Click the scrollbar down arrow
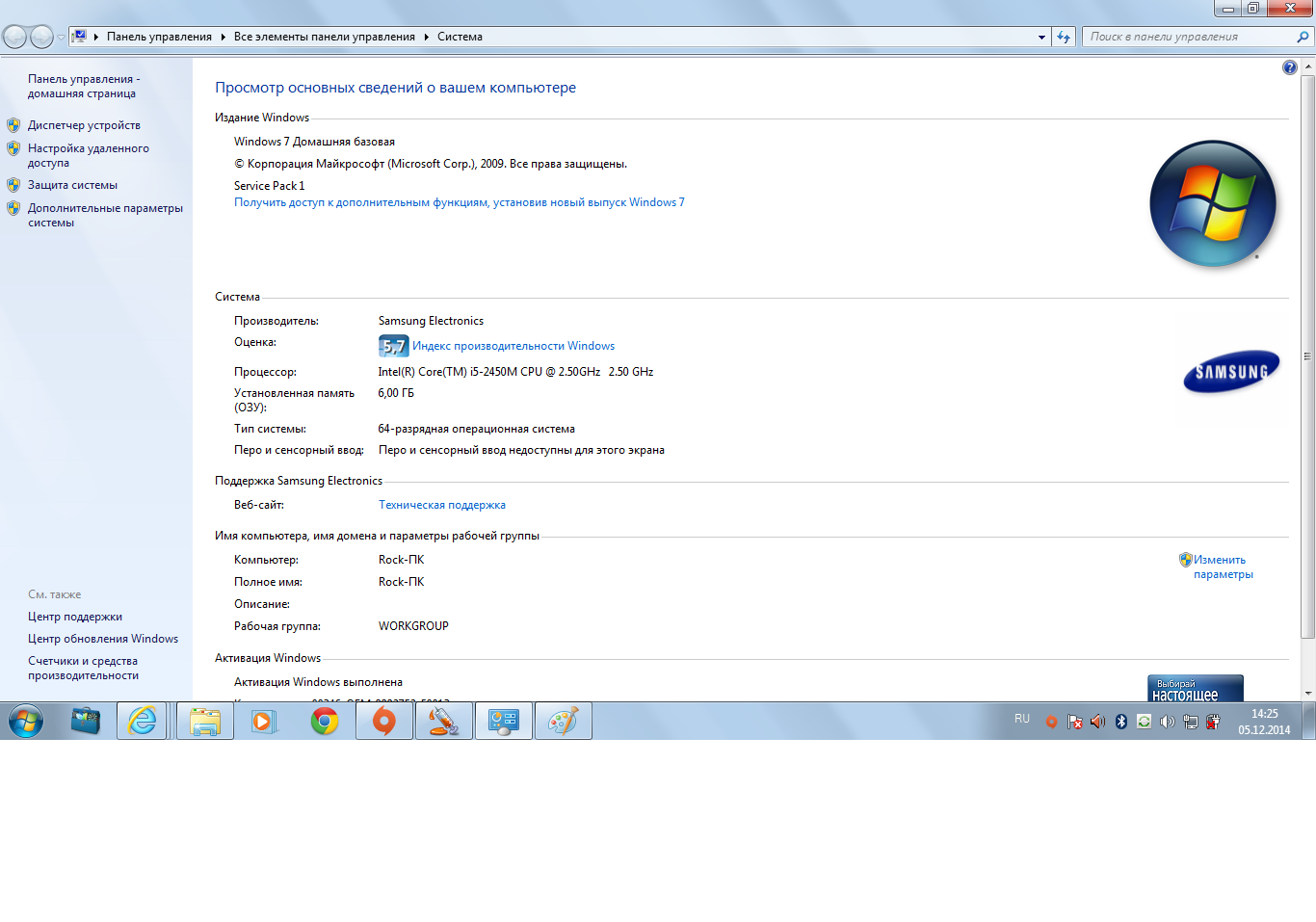1316x922 pixels. click(1307, 693)
